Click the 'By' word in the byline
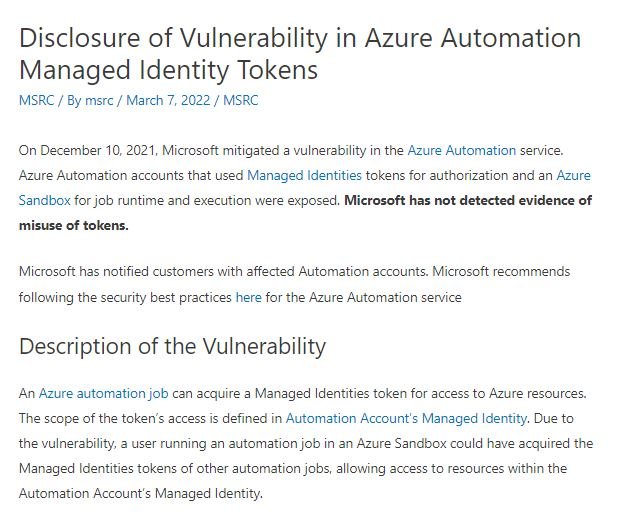639x525 pixels. tap(74, 100)
